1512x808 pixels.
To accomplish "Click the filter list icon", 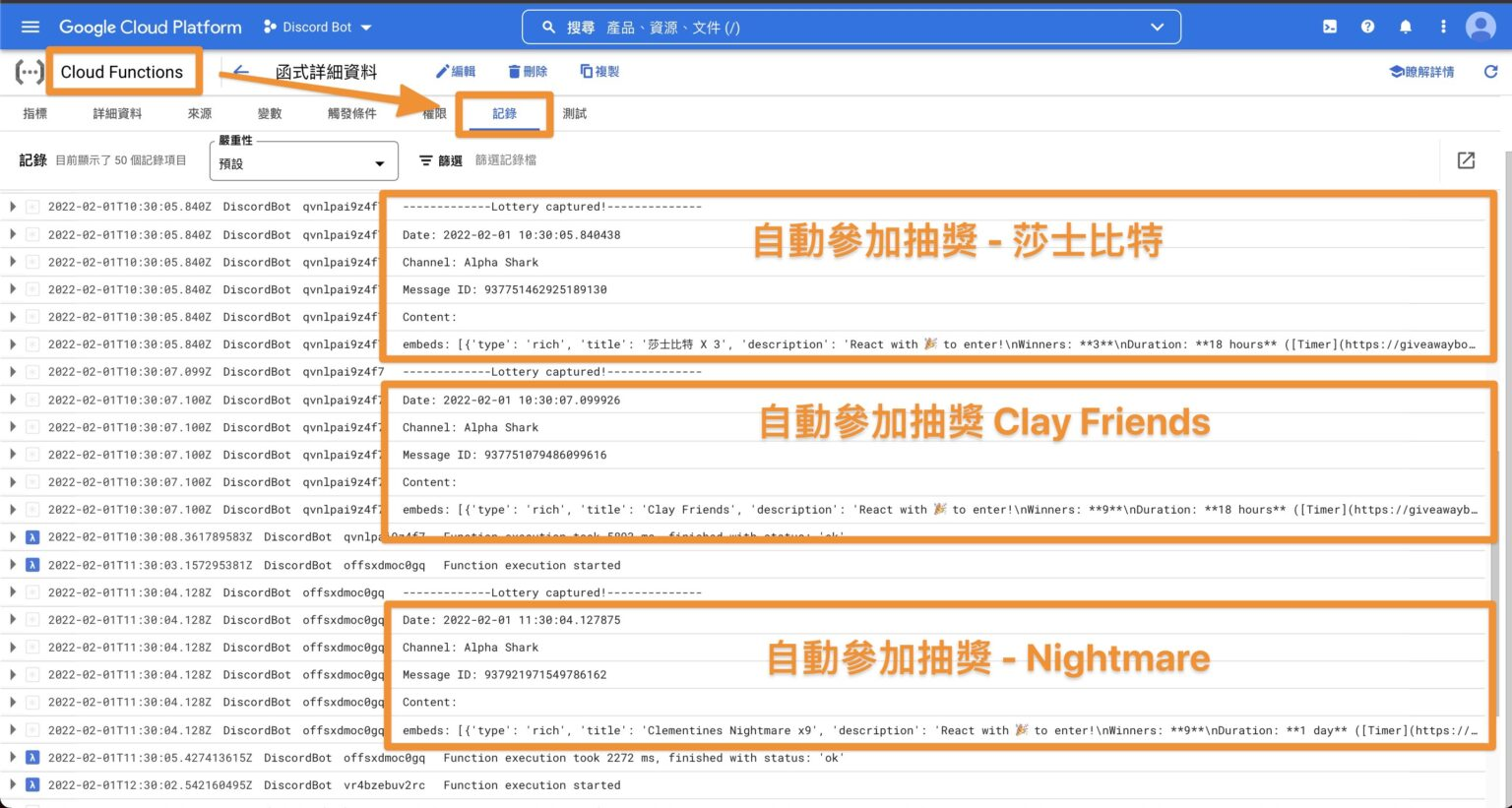I will (x=426, y=160).
